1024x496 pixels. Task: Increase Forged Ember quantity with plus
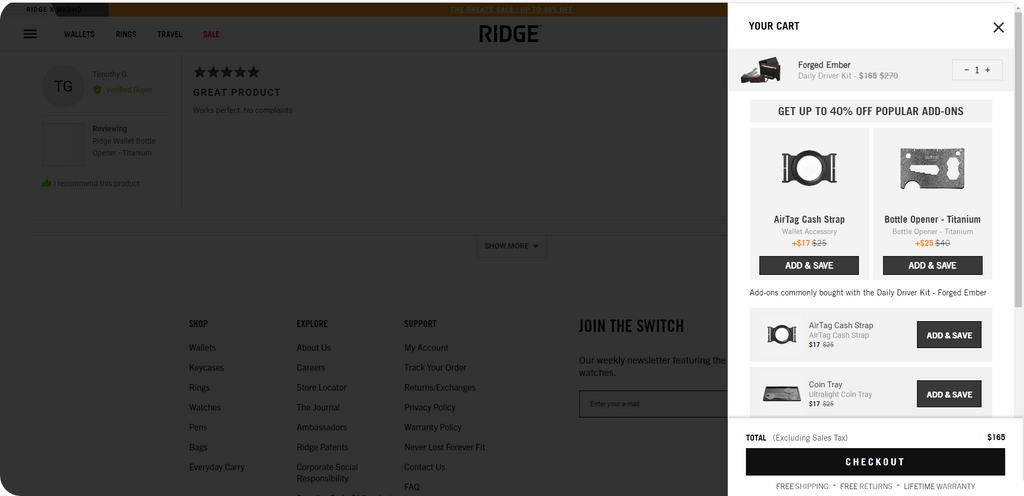tap(987, 70)
